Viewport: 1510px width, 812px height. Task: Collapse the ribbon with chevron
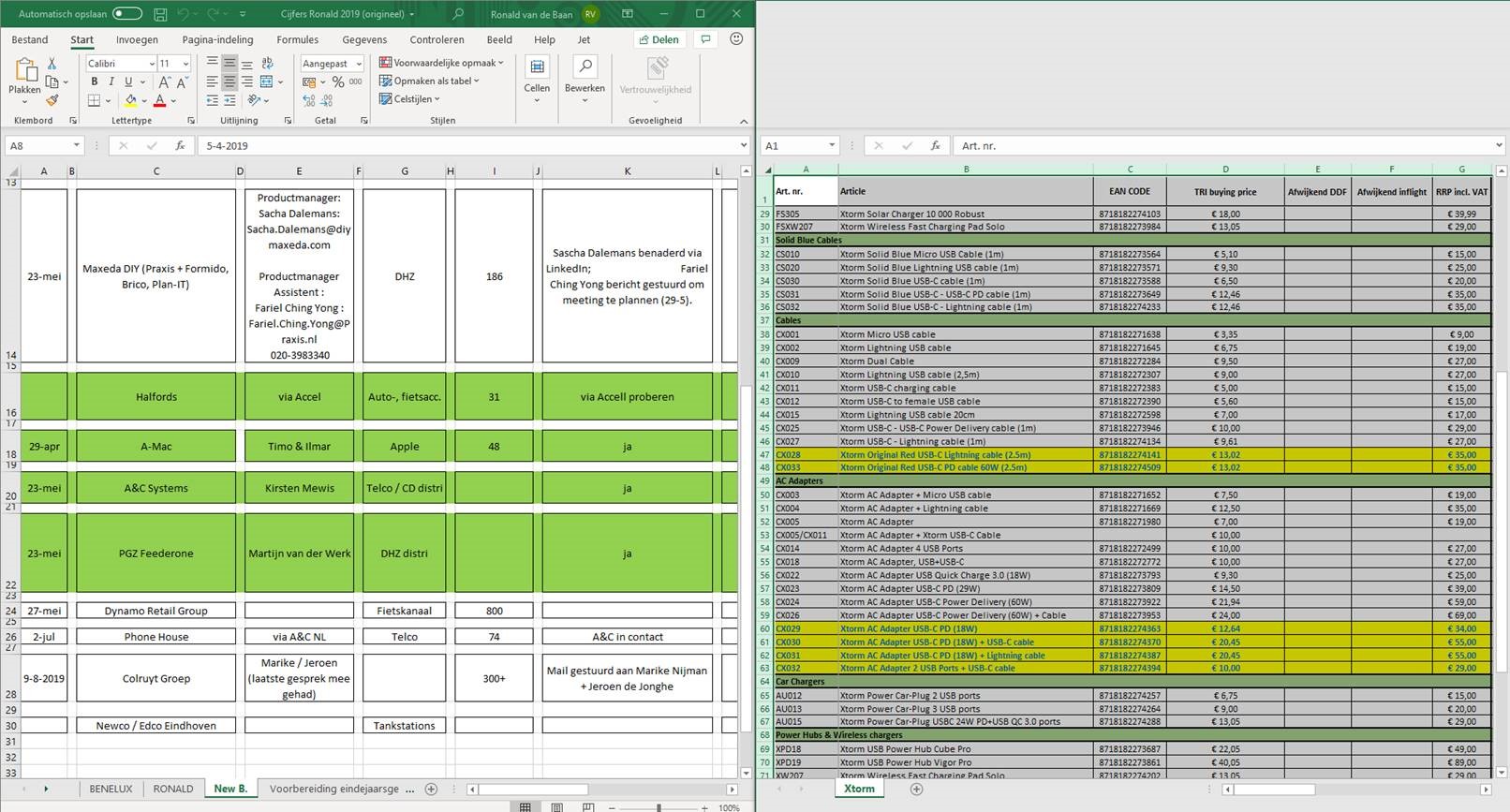(x=744, y=121)
